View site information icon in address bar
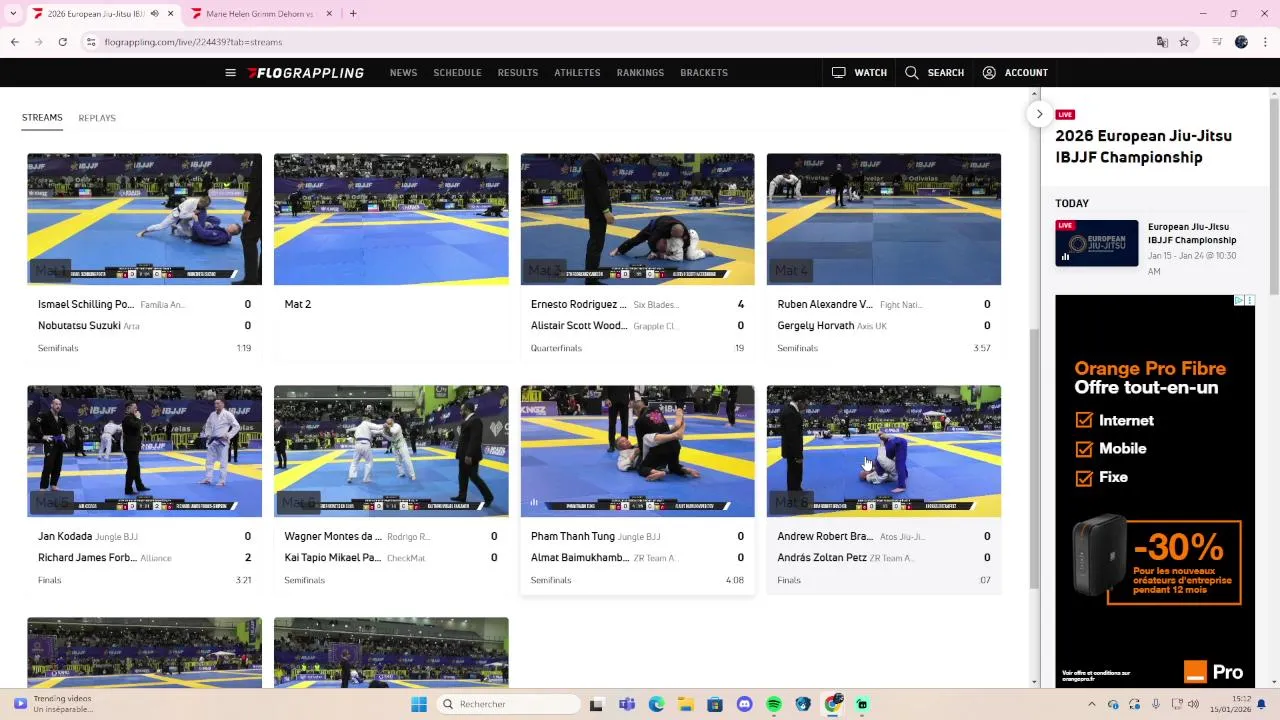This screenshot has height=720, width=1280. tap(91, 42)
